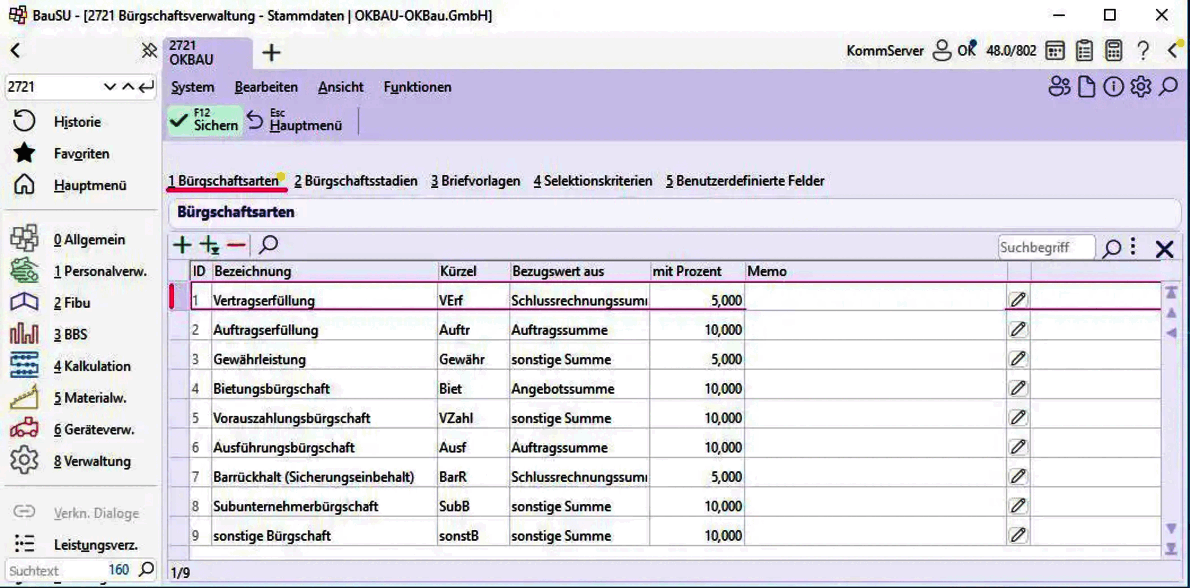Open Leistungsverz. in the sidebar
Screen dimensions: 1190x588
(96, 544)
